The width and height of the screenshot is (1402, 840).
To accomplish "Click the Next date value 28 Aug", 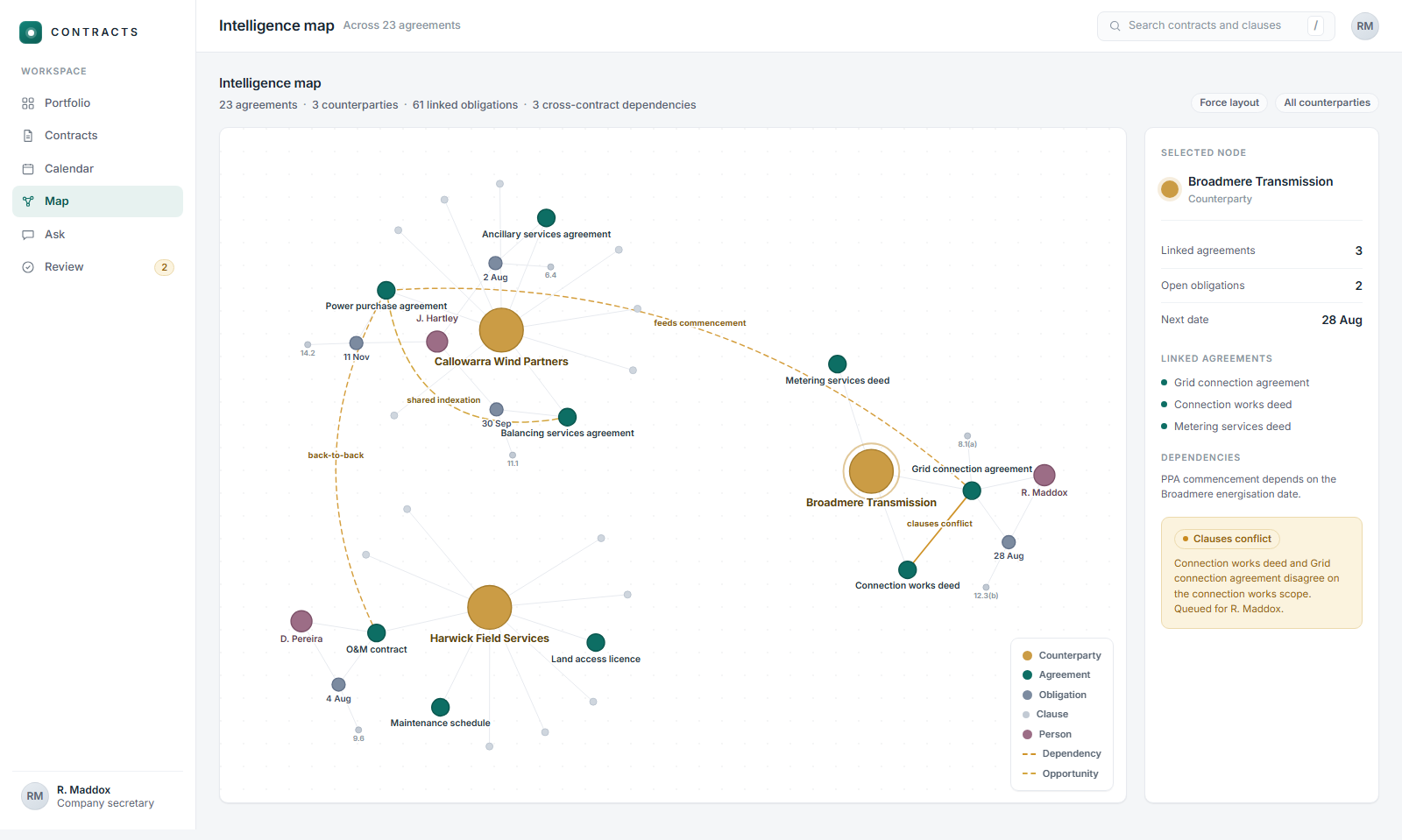I will 1342,320.
